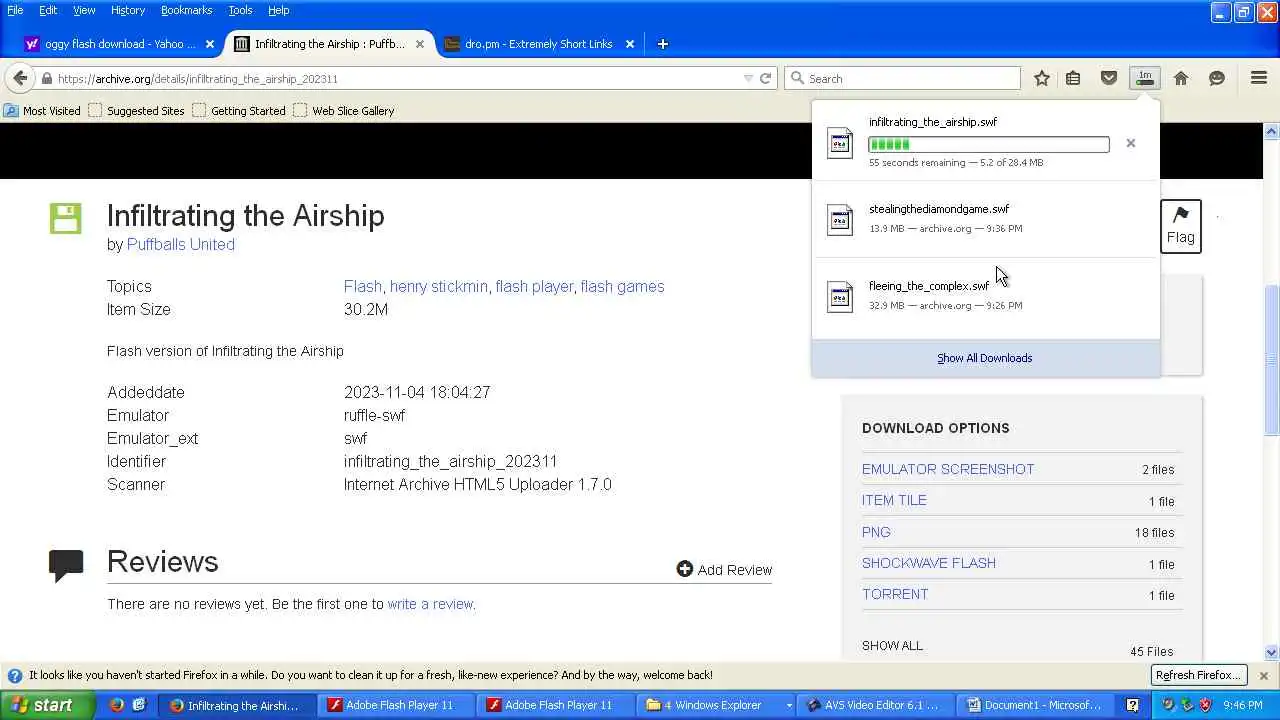Open the History menu
Viewport: 1280px width, 720px height.
click(x=128, y=10)
